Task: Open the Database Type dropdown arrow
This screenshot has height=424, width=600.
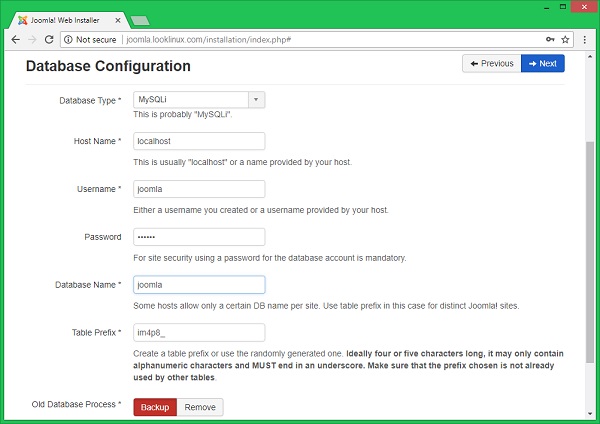Action: (256, 99)
